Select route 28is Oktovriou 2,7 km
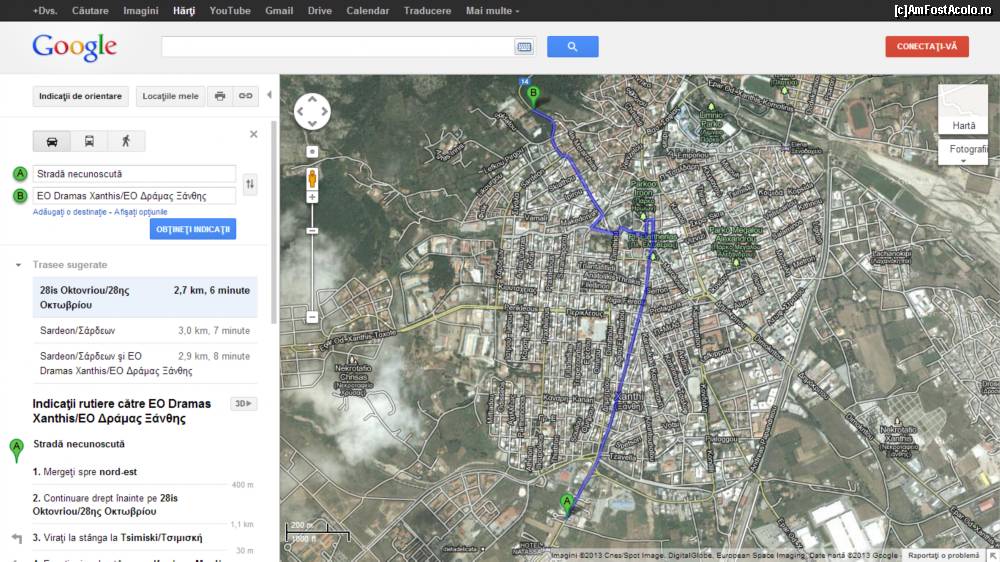 click(x=145, y=297)
